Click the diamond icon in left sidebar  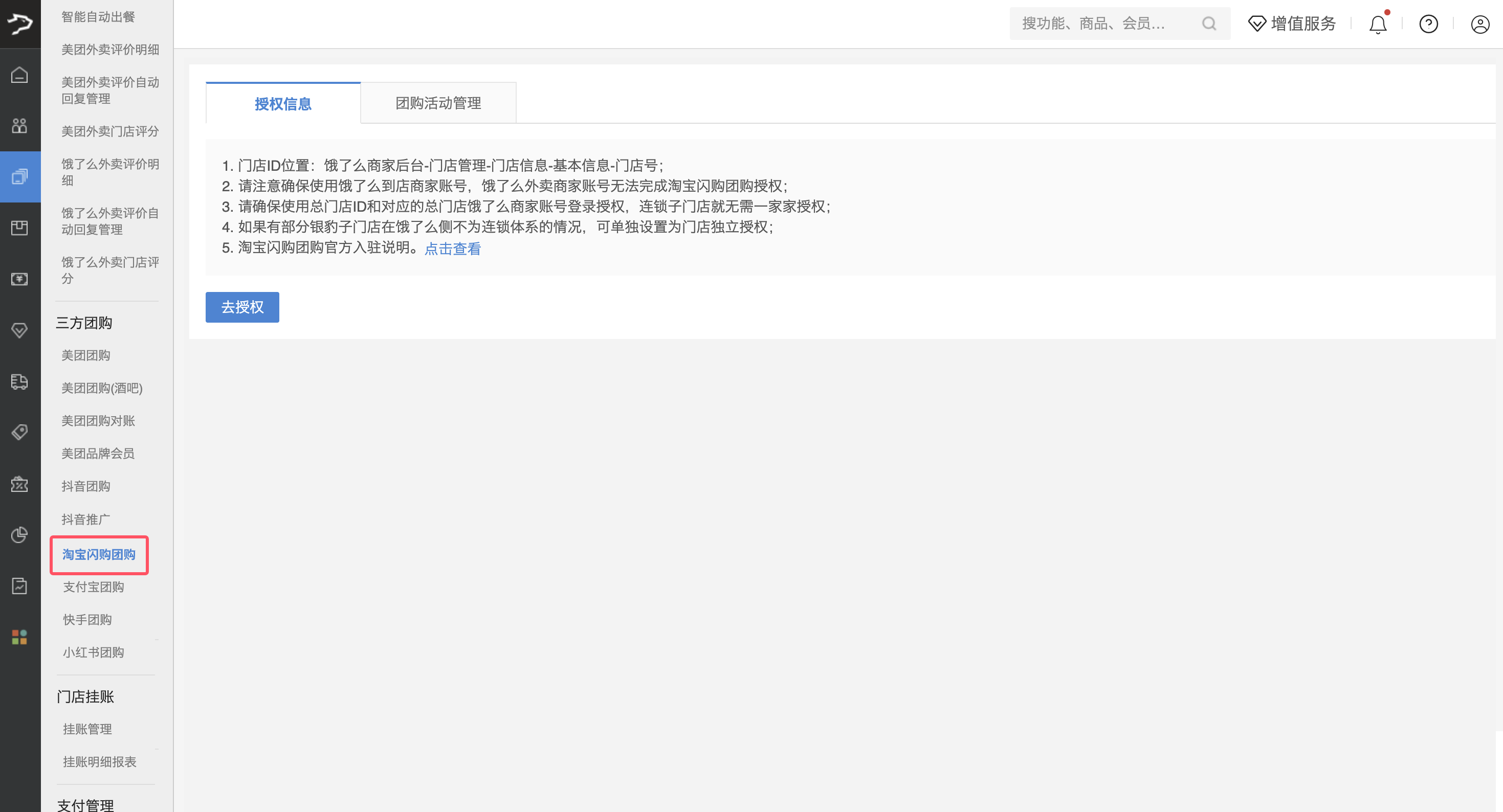click(x=20, y=330)
